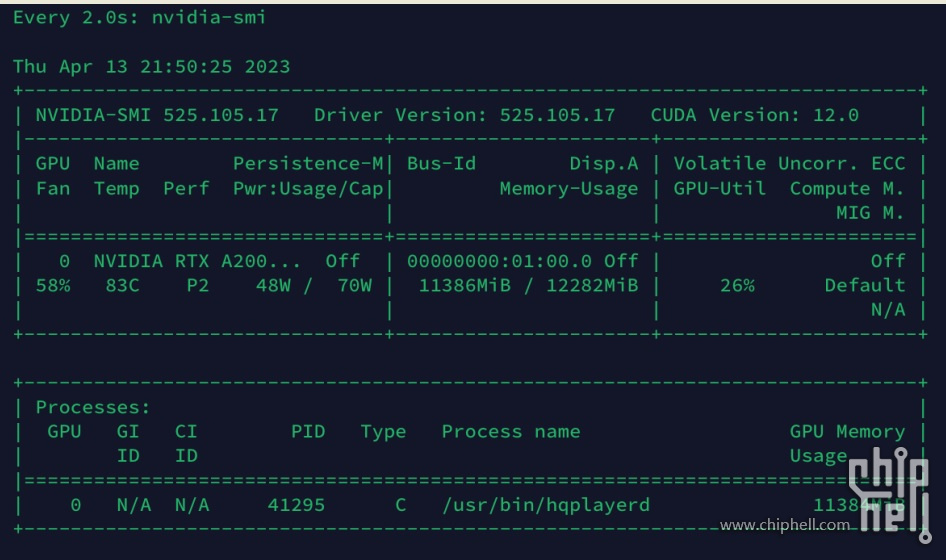
Task: Click the power usage value '48W'
Action: point(273,285)
